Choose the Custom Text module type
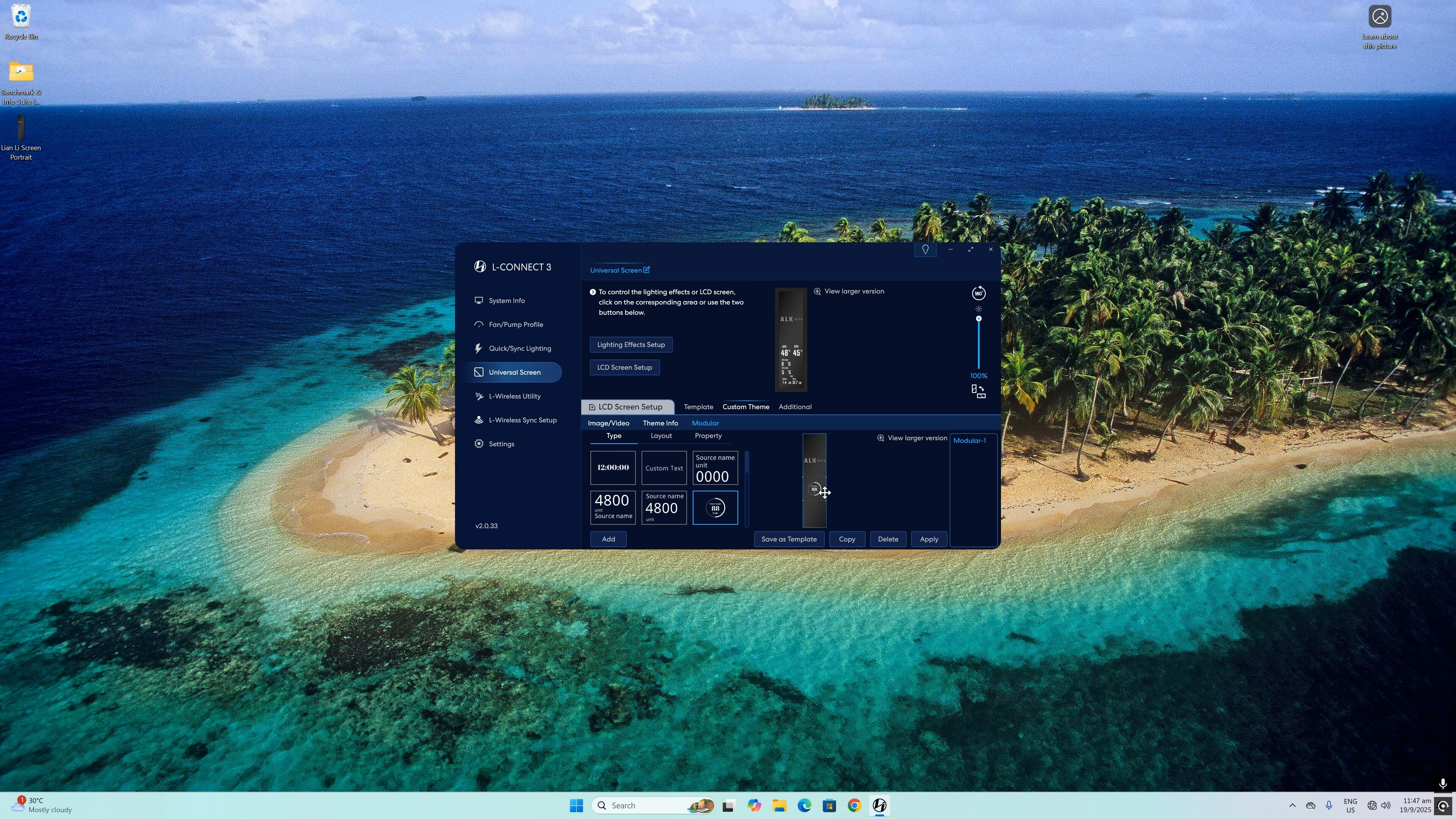 pyautogui.click(x=664, y=468)
